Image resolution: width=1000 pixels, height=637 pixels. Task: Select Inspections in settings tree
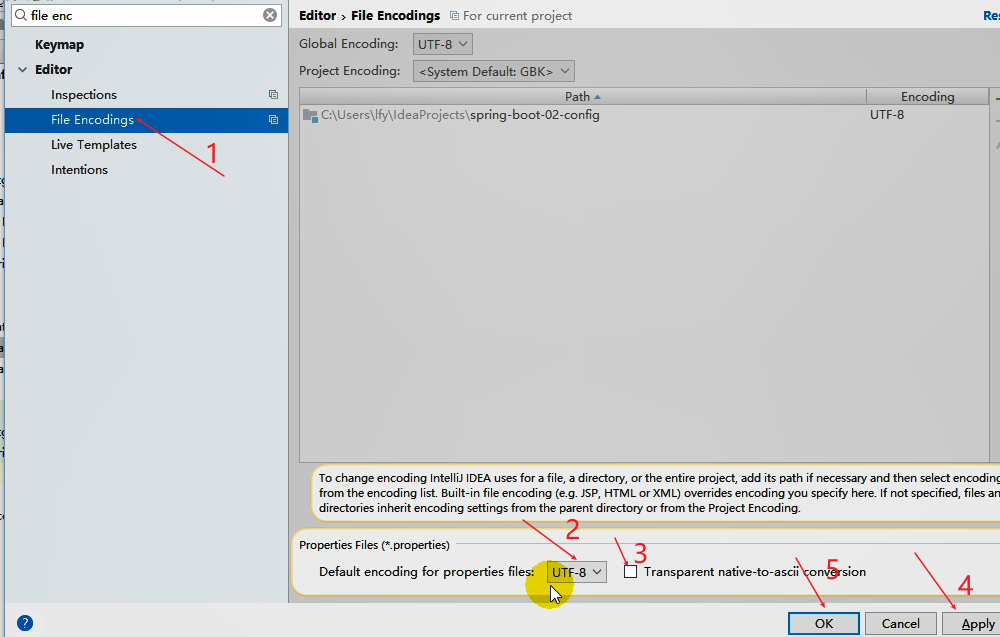pos(84,94)
